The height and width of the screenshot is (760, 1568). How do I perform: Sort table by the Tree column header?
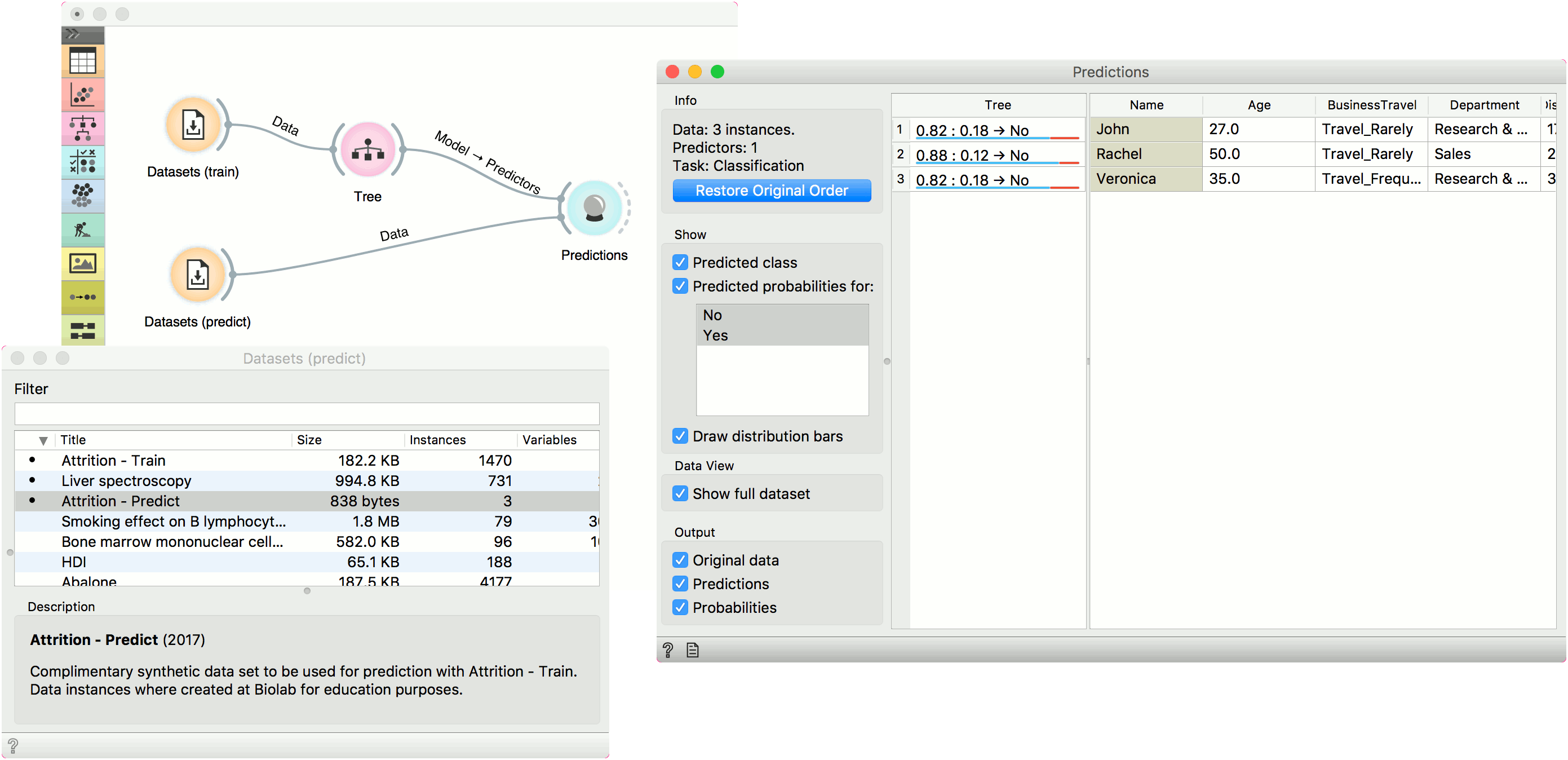997,105
